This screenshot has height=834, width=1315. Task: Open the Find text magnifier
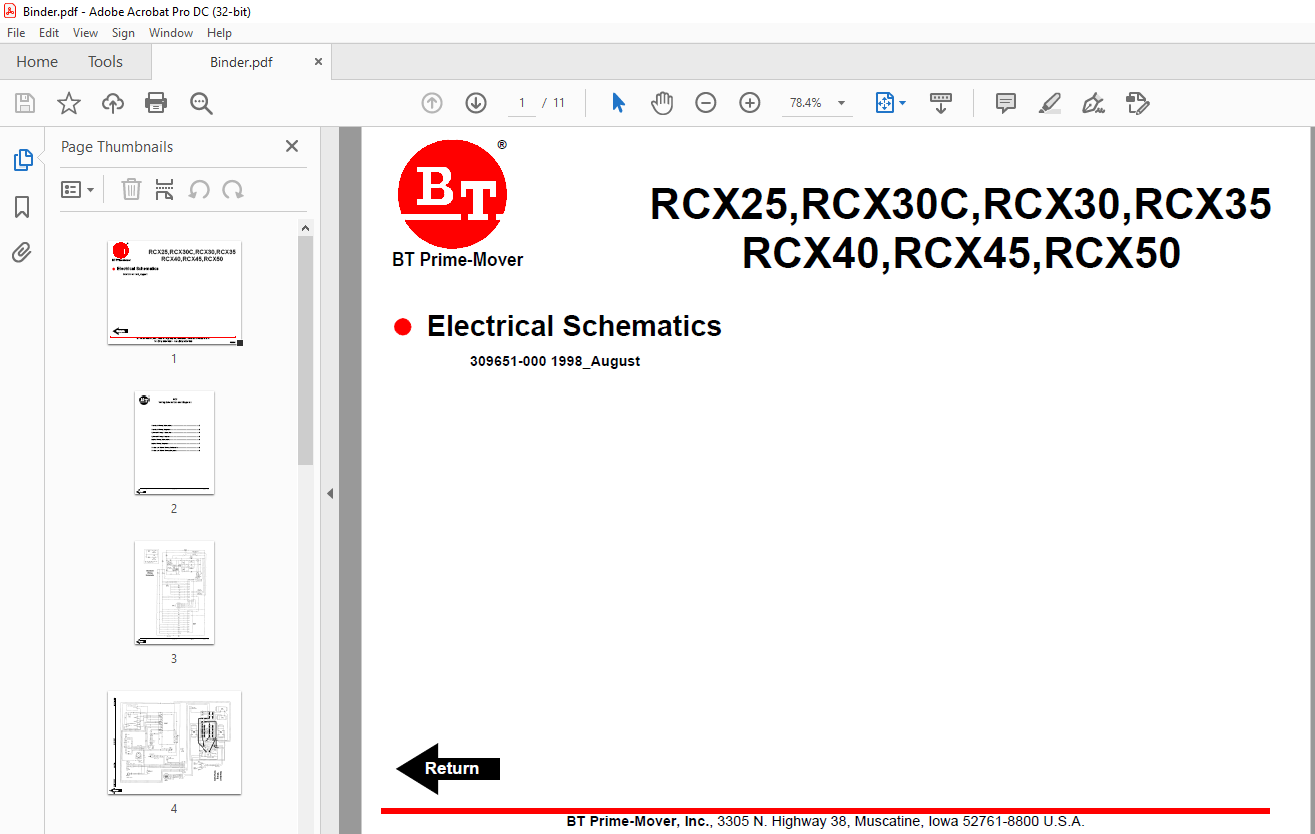coord(201,103)
